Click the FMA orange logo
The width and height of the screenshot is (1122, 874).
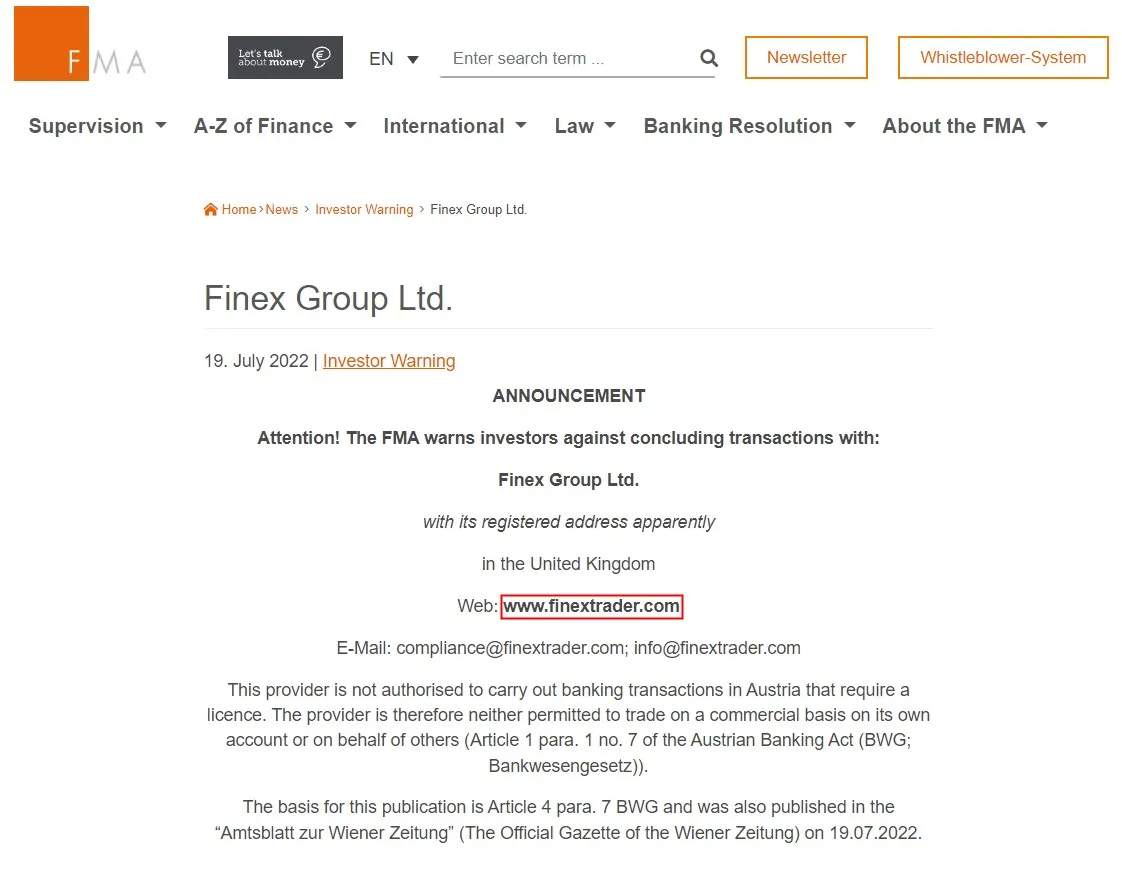[x=80, y=43]
